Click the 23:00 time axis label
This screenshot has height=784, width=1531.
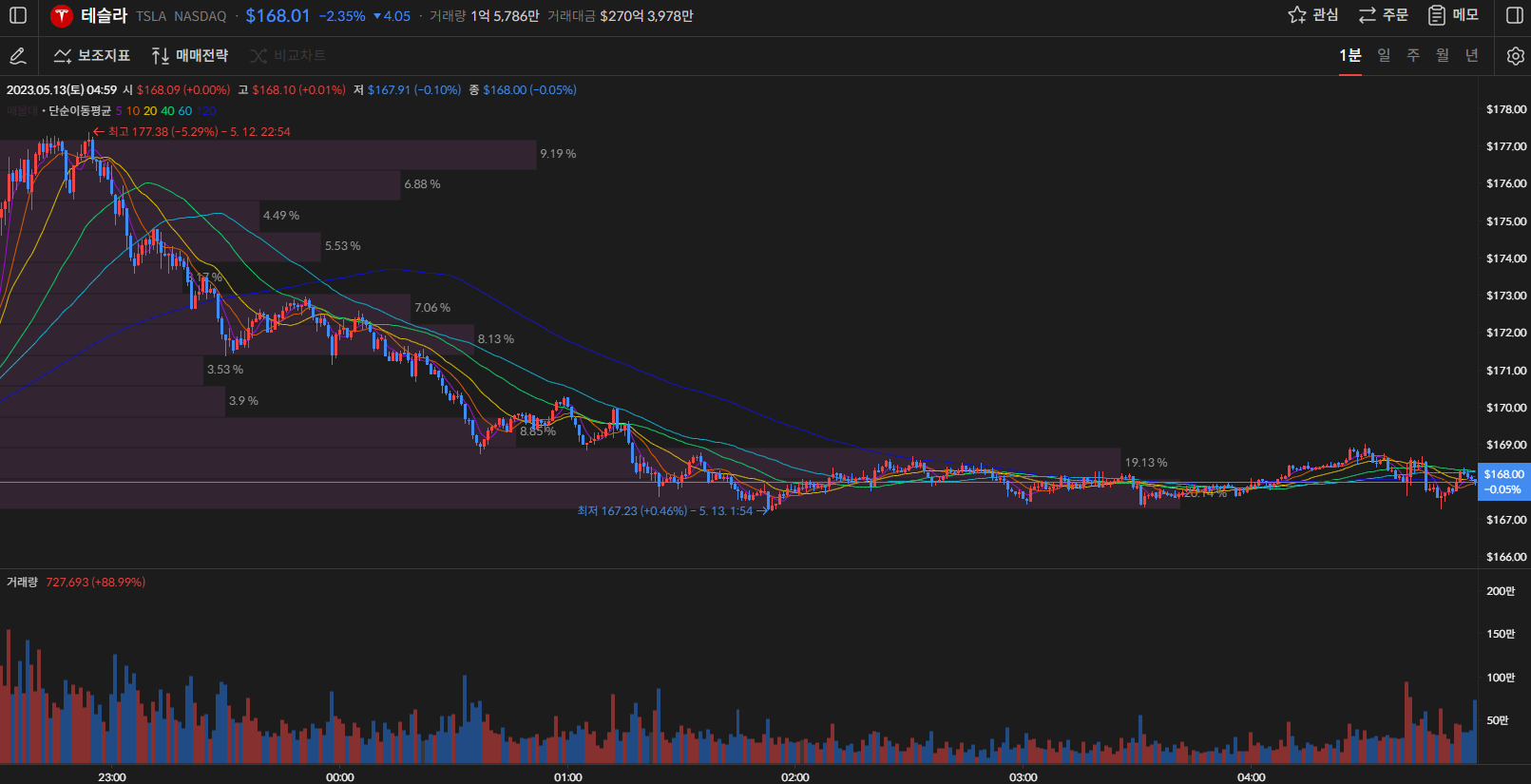point(112,777)
